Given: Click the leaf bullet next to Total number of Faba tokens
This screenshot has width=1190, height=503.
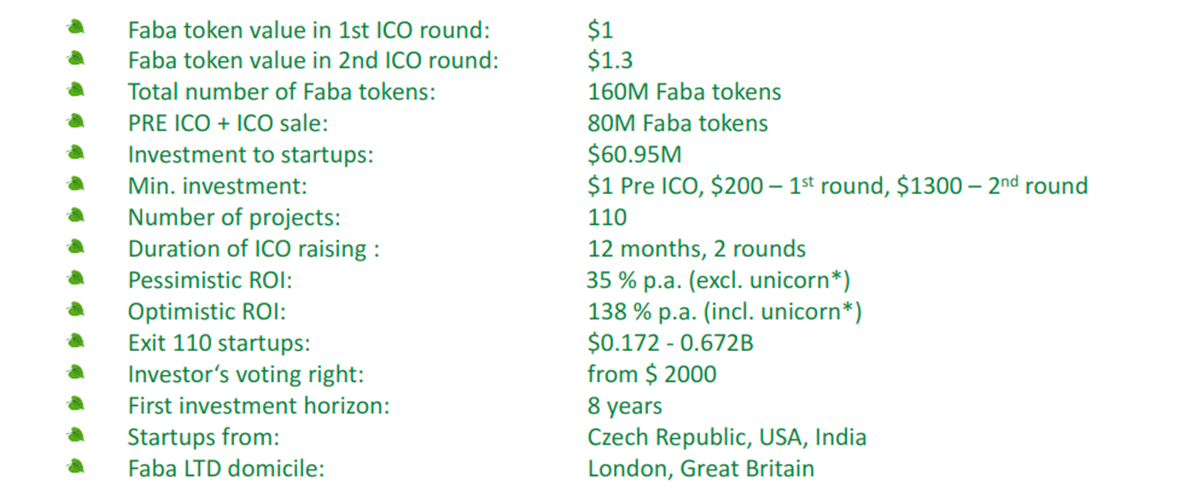Looking at the screenshot, I should pyautogui.click(x=76, y=90).
